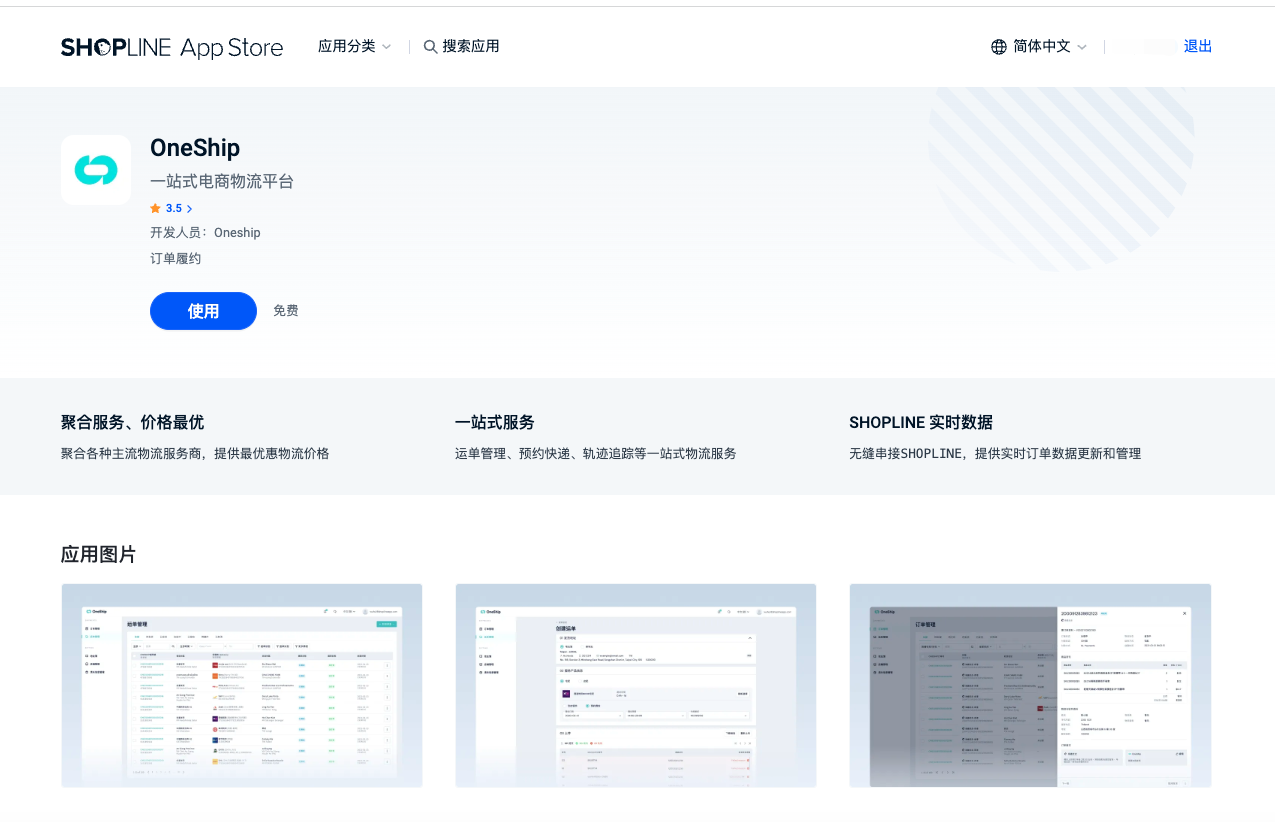Click the OneShip app logo icon
This screenshot has height=822, width=1275.
coord(96,170)
